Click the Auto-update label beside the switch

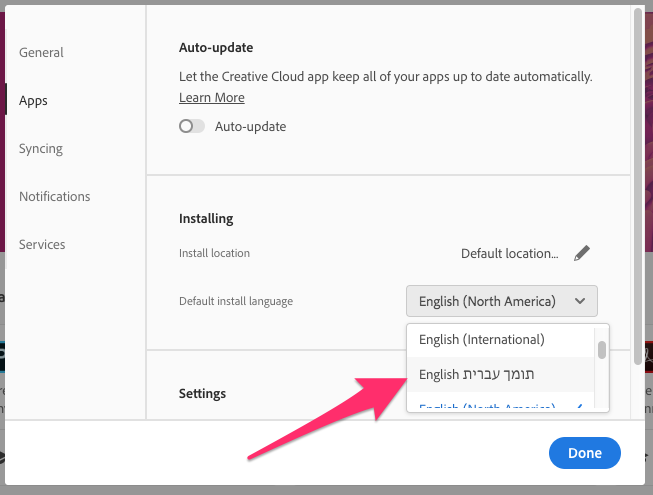click(250, 127)
